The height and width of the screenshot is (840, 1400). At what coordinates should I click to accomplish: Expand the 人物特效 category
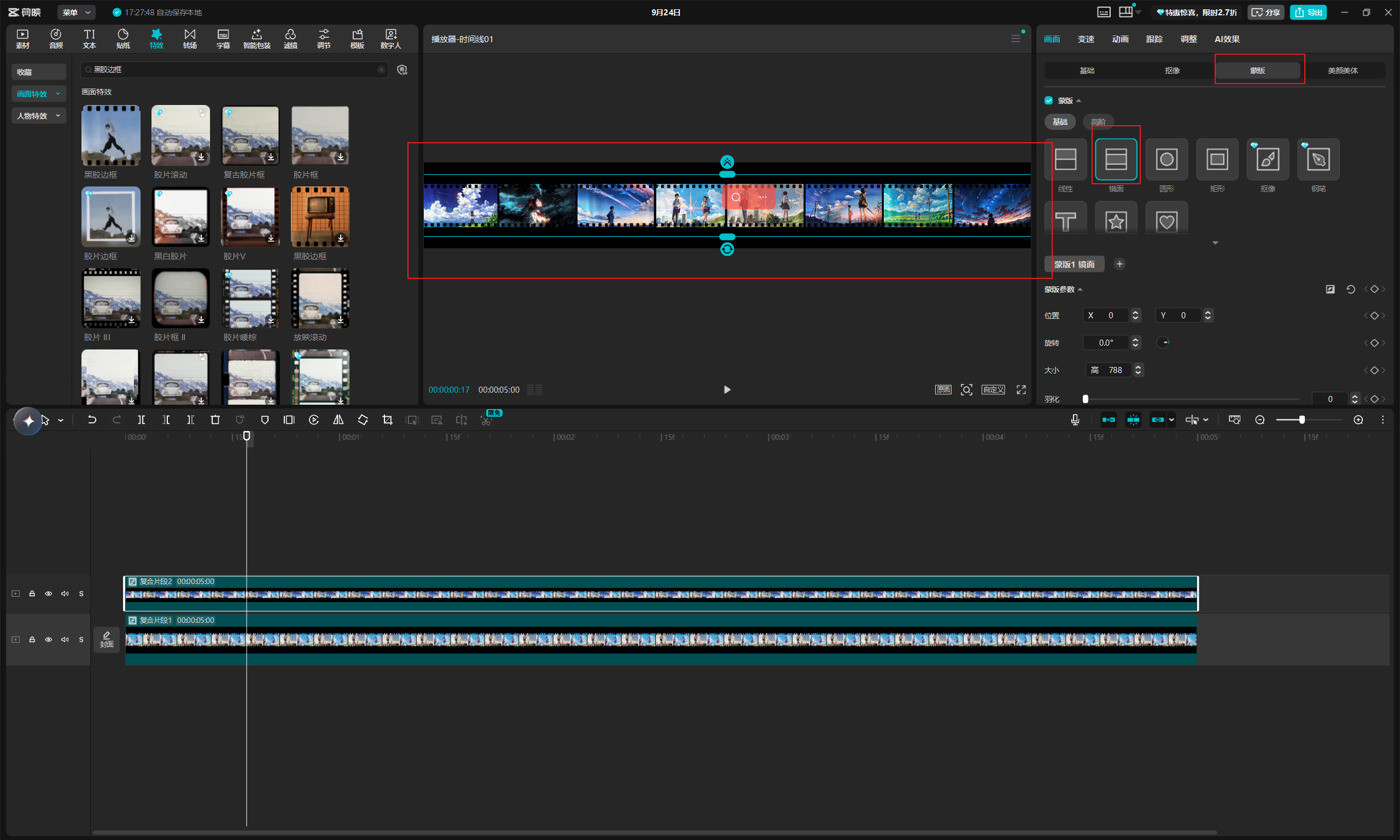click(38, 115)
